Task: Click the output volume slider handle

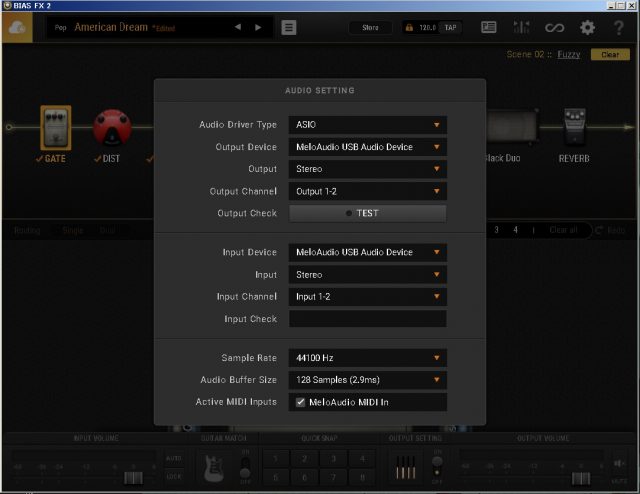Action: (581, 478)
